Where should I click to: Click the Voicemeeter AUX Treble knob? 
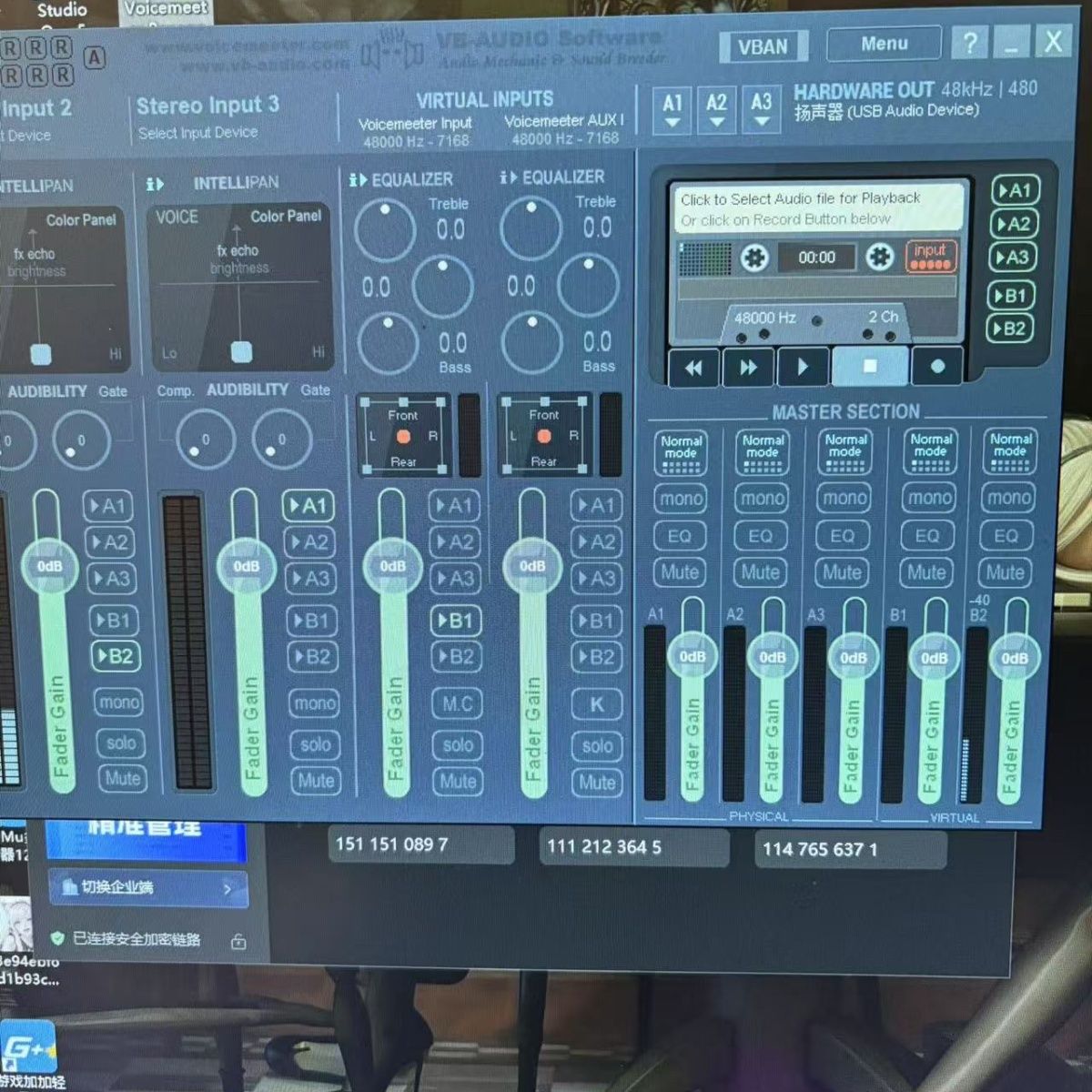pyautogui.click(x=531, y=228)
